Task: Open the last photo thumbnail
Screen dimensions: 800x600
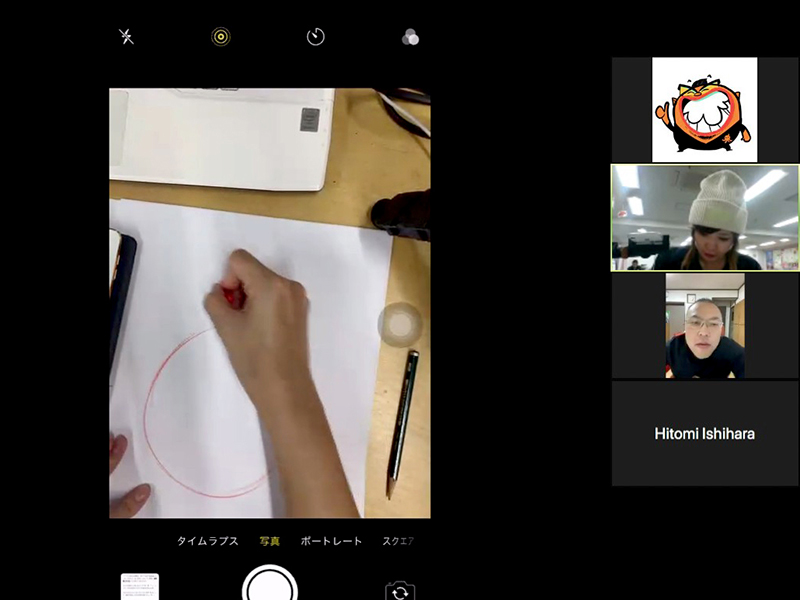Action: coord(140,586)
